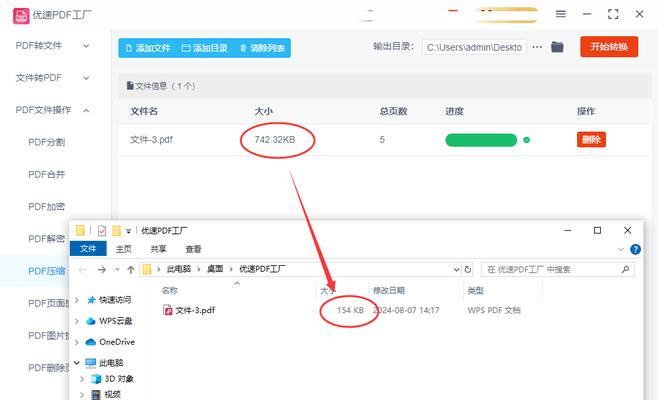Click 清除列表 to clear the list
Viewport: 658px width, 400px height.
click(x=262, y=48)
